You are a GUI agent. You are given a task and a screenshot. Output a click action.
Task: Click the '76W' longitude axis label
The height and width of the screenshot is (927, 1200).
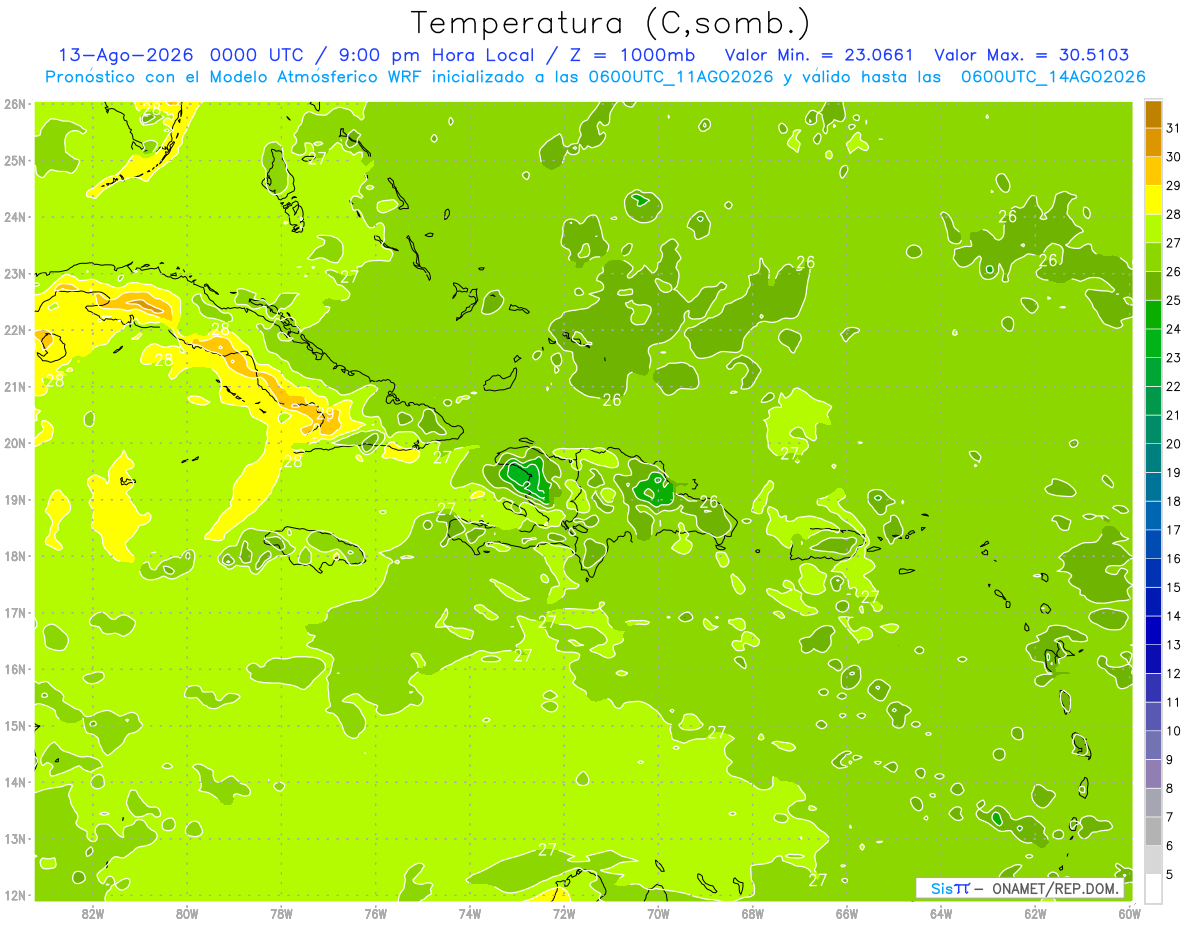pyautogui.click(x=375, y=913)
